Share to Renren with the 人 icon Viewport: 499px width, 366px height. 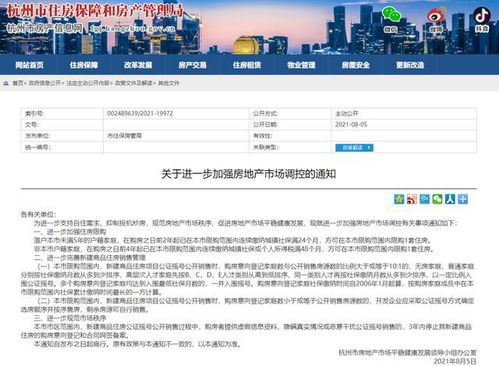tap(450, 199)
